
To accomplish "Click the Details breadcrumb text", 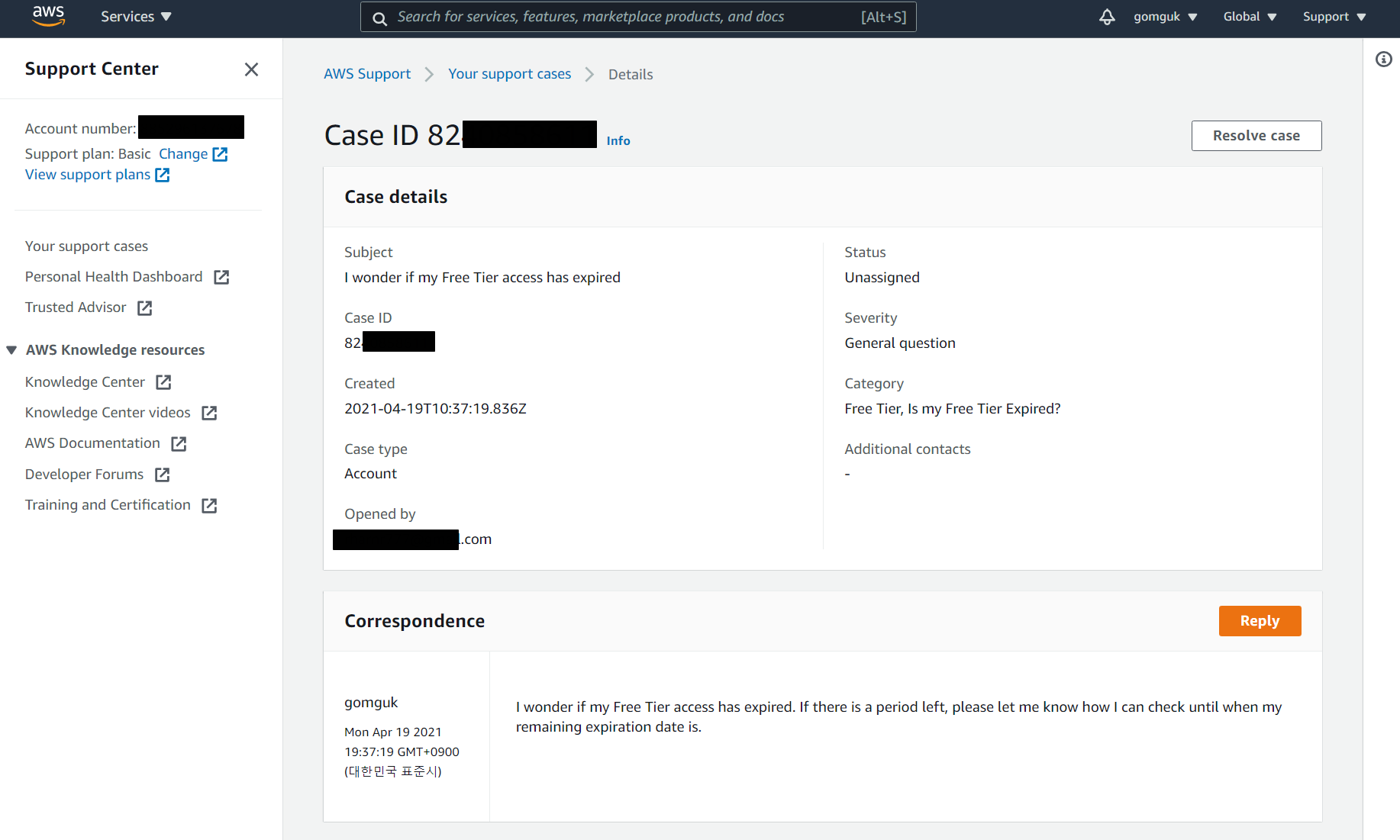I will (631, 75).
